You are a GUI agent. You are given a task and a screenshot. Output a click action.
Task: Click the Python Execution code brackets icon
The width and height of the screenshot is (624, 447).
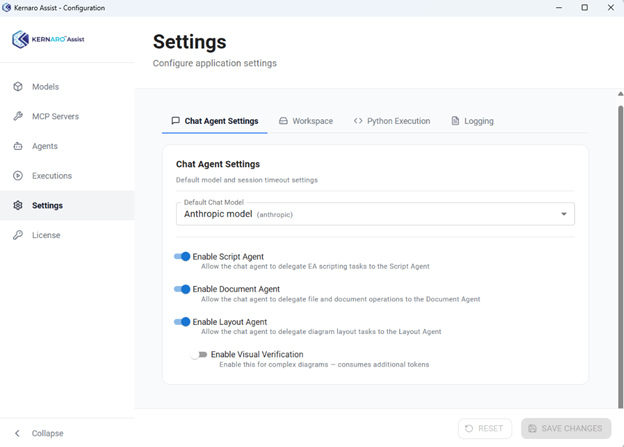pyautogui.click(x=358, y=121)
